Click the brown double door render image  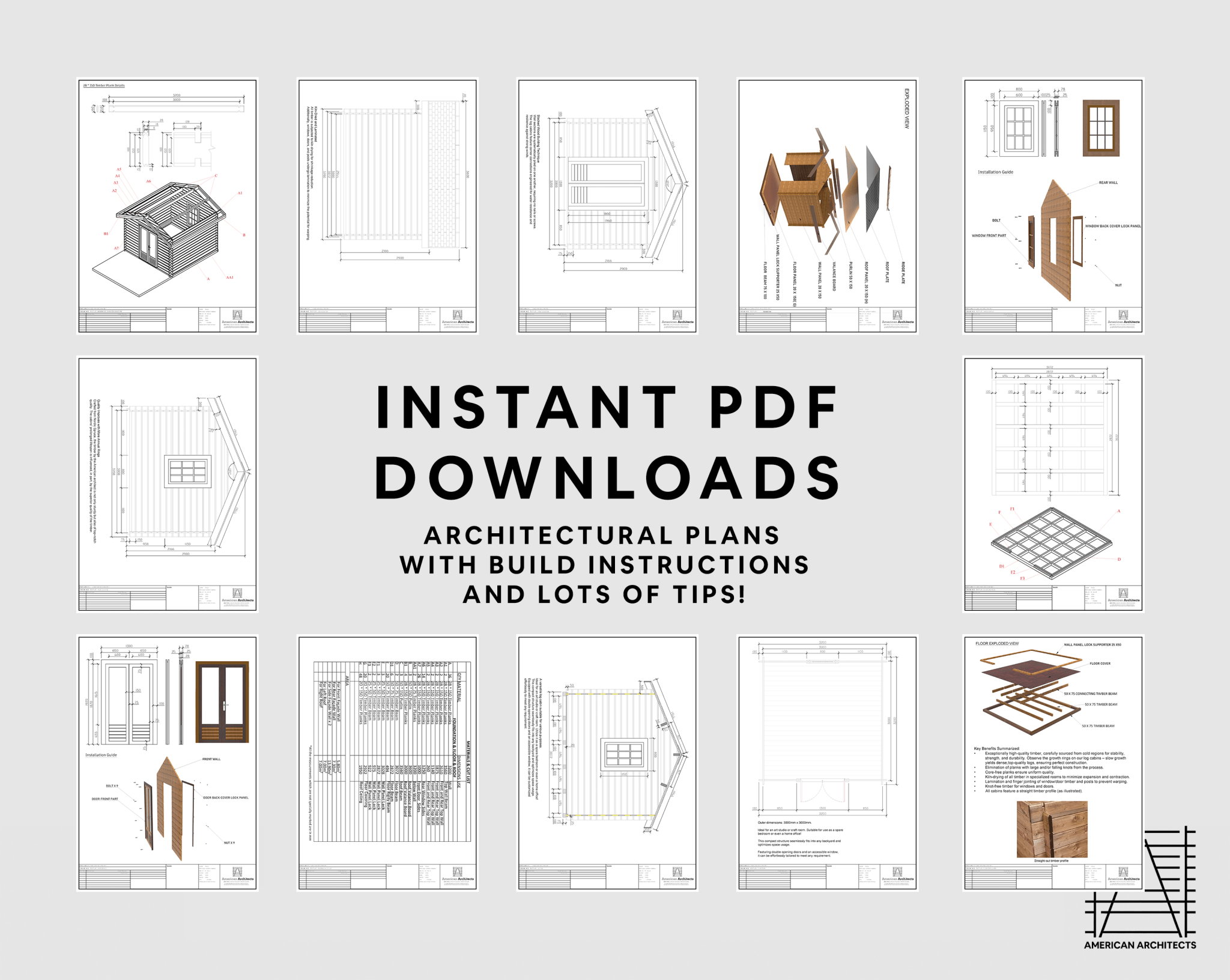[222, 702]
